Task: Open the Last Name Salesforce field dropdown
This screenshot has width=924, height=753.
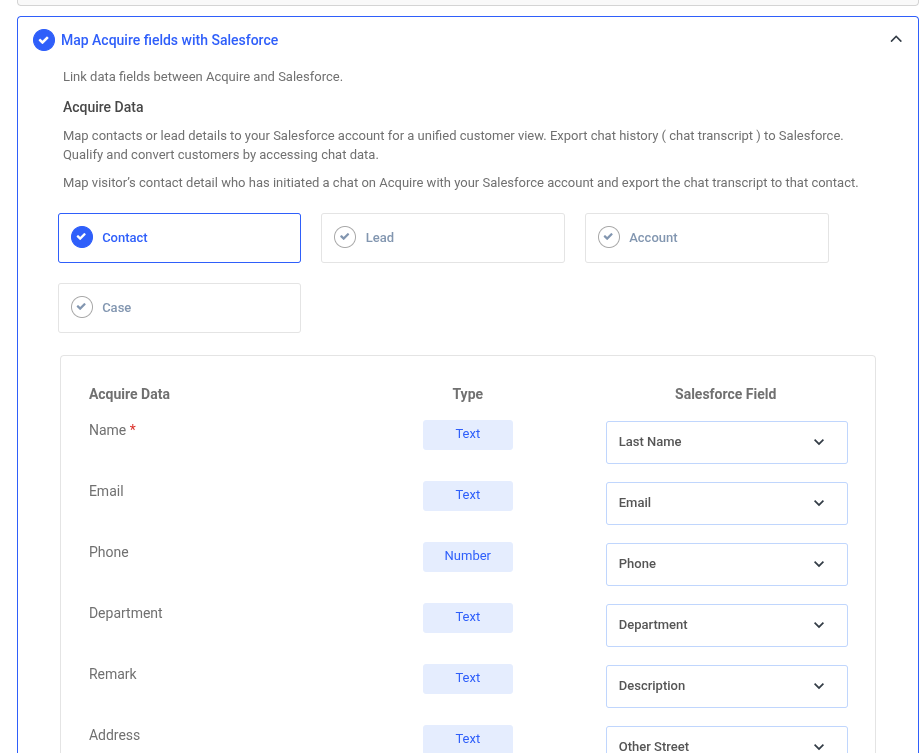Action: coord(726,442)
